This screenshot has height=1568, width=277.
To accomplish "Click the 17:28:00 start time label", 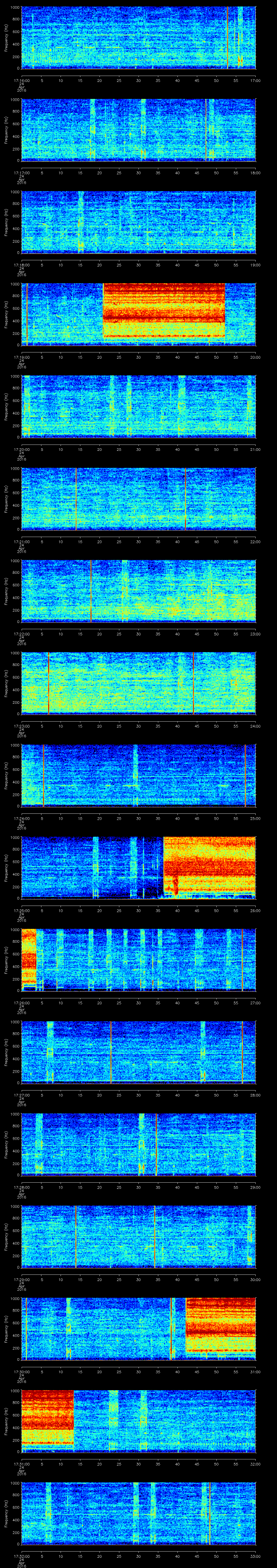I will 22,1187.
